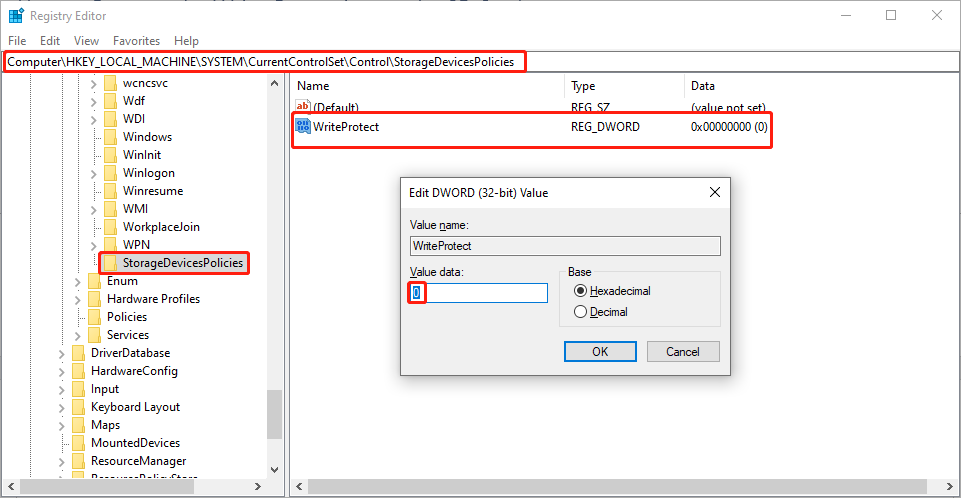
Task: Click the (Default) string value icon
Action: [x=303, y=107]
